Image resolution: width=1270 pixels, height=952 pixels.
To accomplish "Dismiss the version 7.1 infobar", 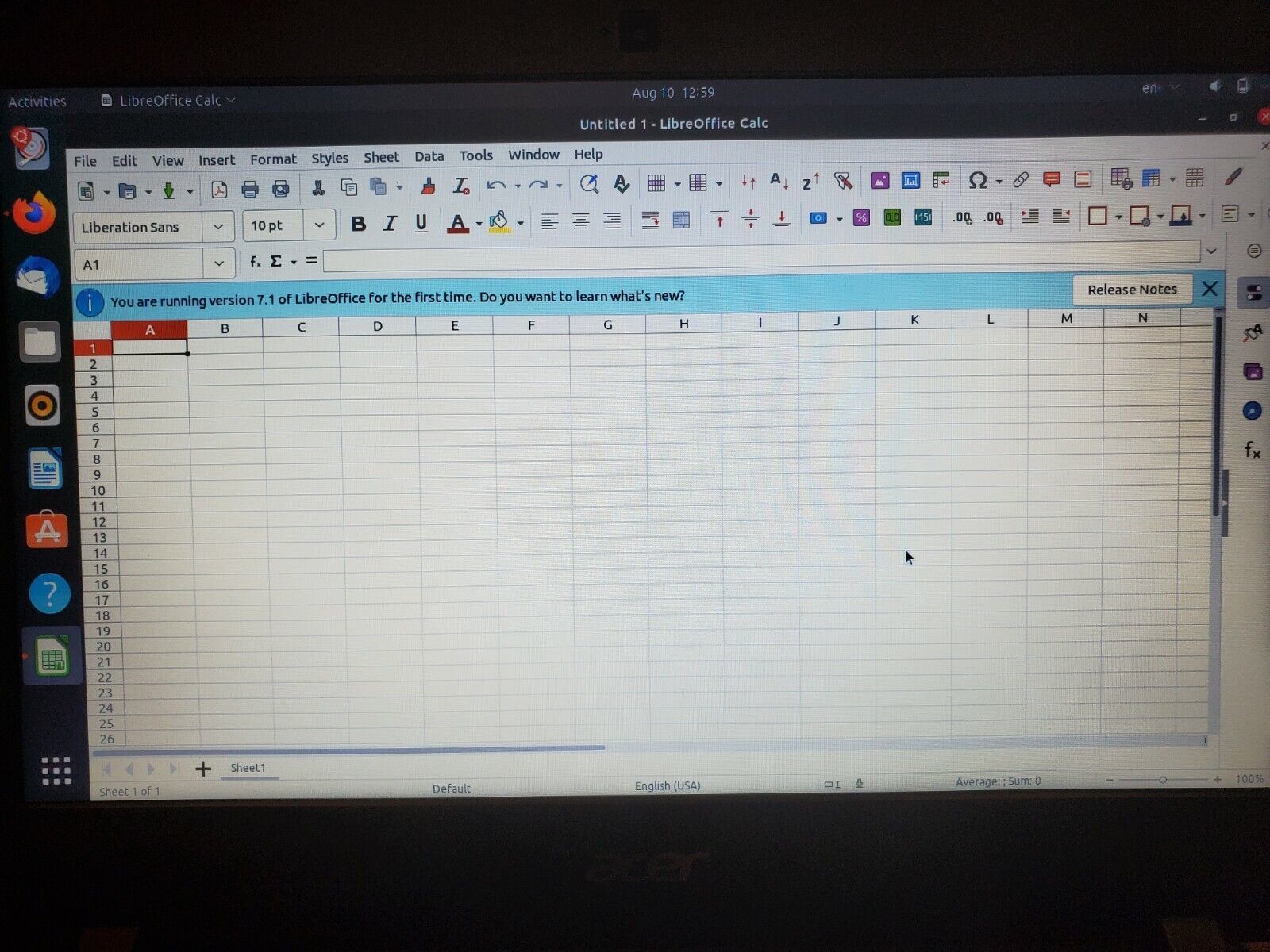I will pos(1210,289).
